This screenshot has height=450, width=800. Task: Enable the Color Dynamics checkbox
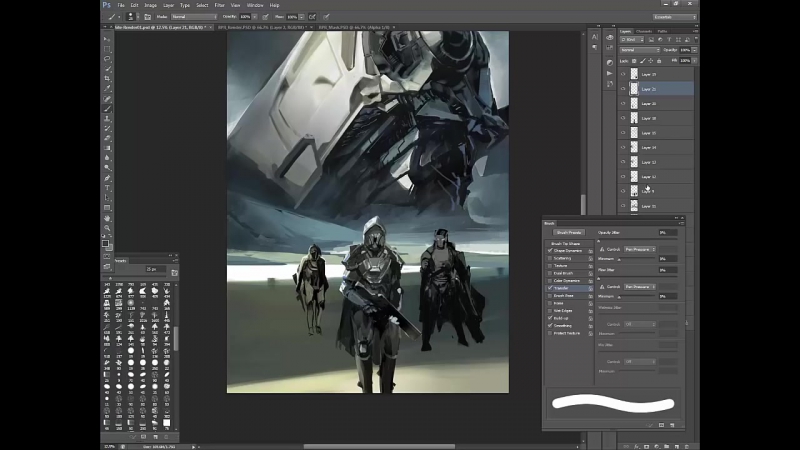[x=550, y=281]
